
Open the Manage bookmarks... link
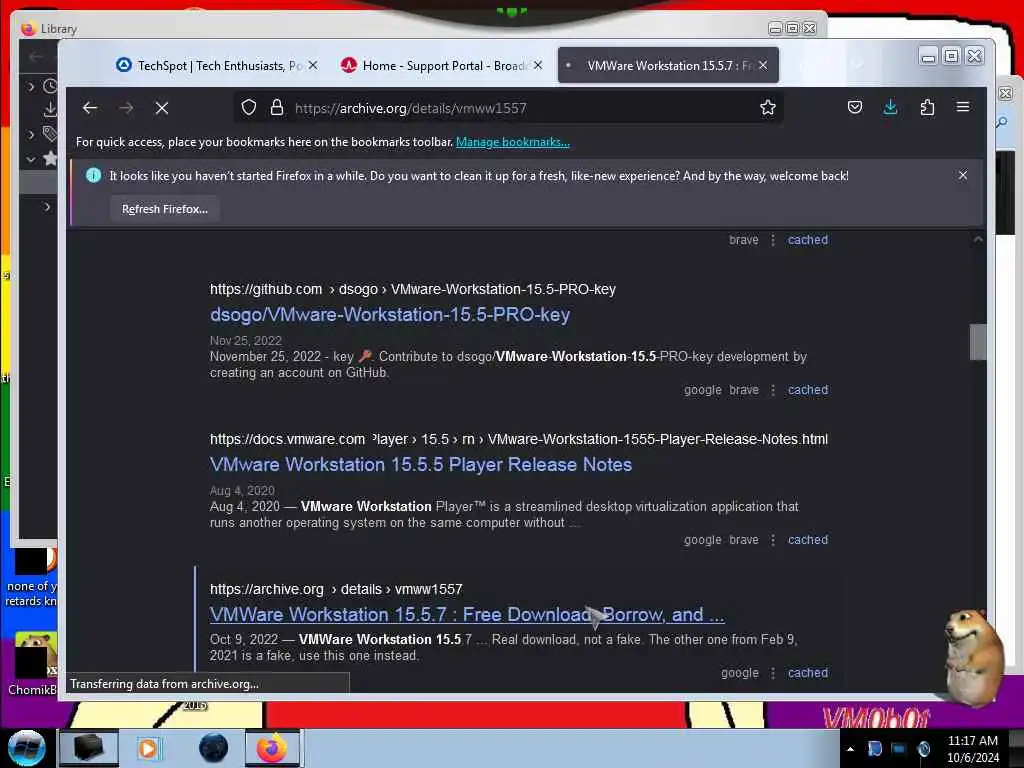(513, 142)
